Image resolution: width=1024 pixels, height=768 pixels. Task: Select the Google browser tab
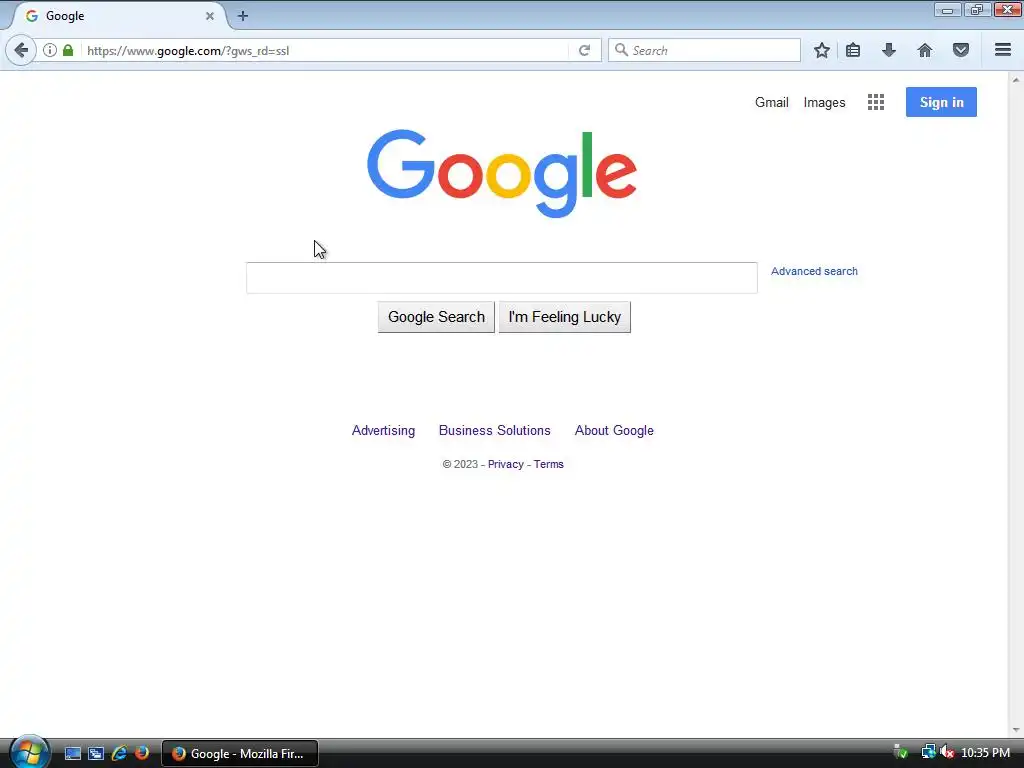click(118, 16)
